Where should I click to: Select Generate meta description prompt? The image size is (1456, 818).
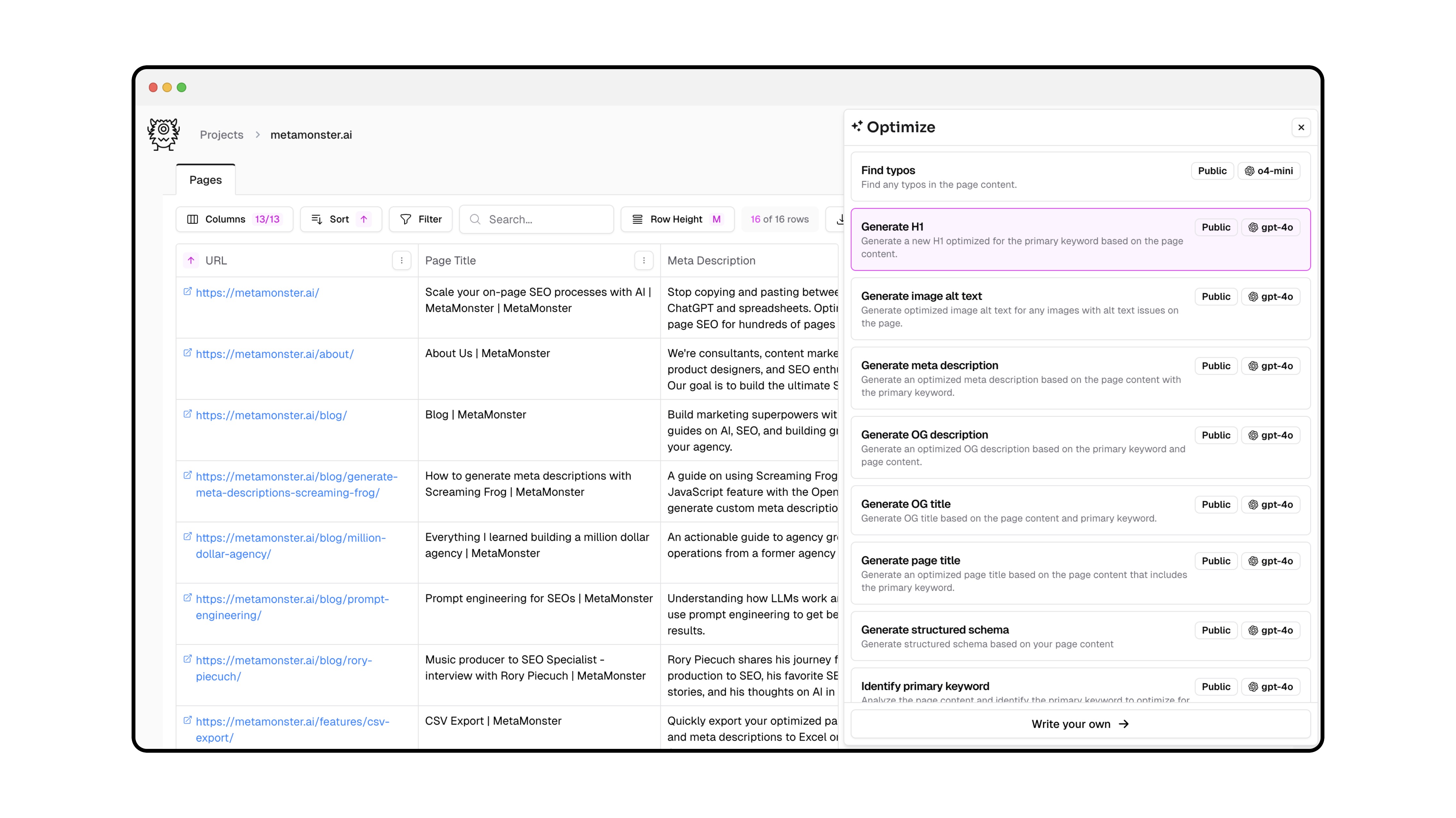(x=1080, y=379)
